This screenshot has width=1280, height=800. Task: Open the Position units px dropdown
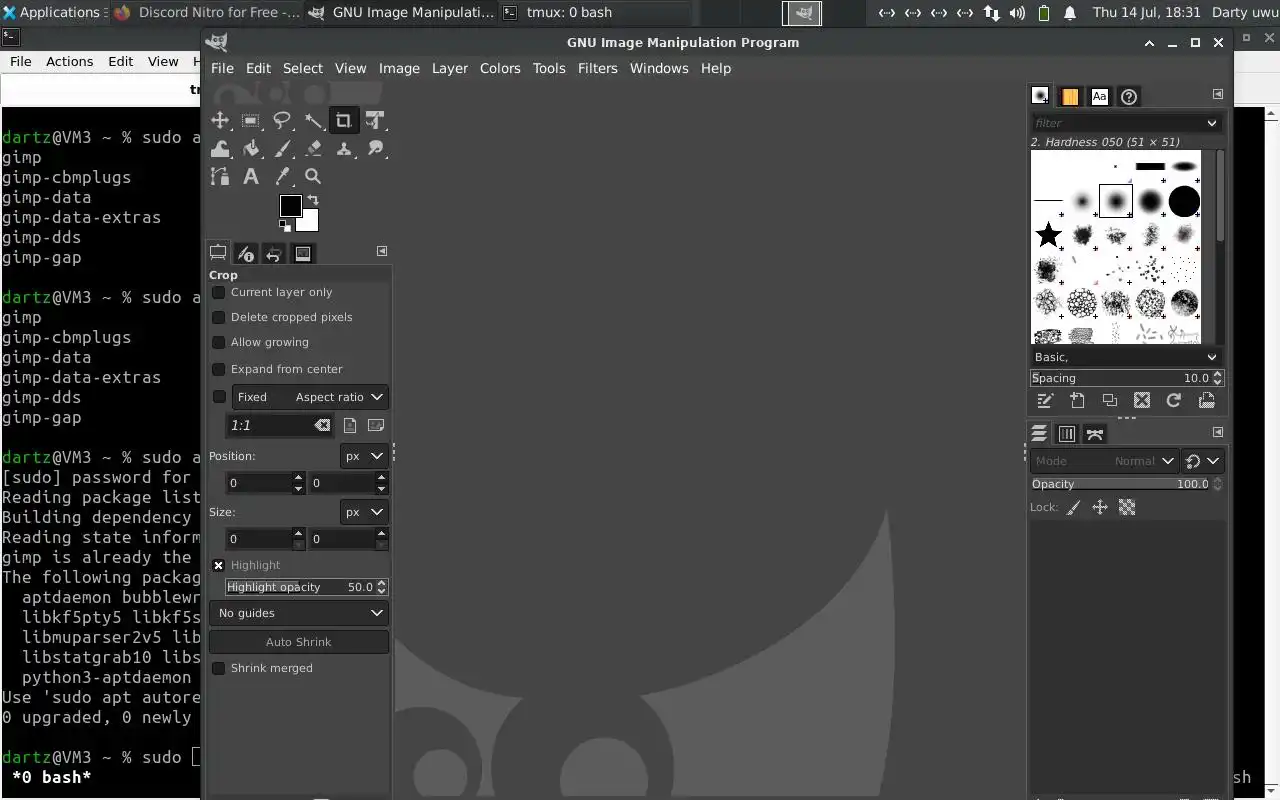(x=364, y=456)
